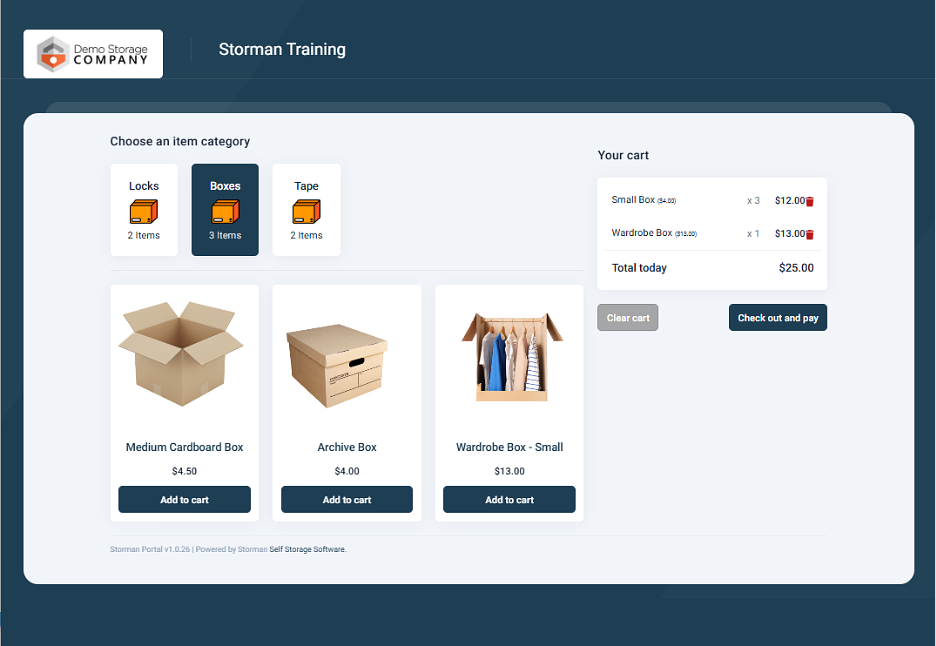936x646 pixels.
Task: Add Wardrobe Box - Small to cart
Action: pos(509,500)
